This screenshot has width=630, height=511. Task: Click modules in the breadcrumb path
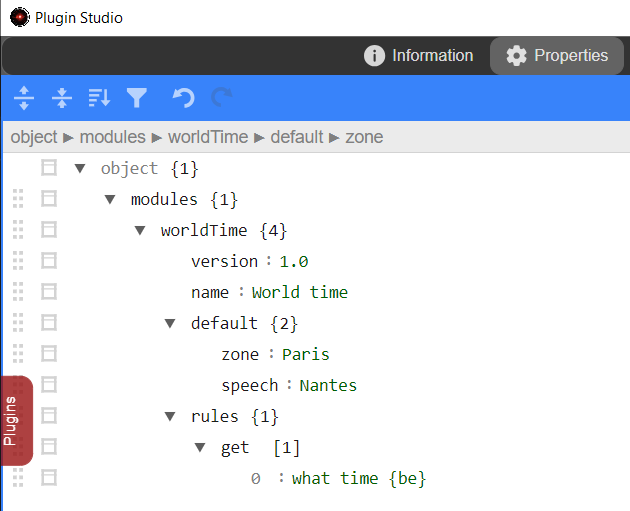pyautogui.click(x=112, y=137)
